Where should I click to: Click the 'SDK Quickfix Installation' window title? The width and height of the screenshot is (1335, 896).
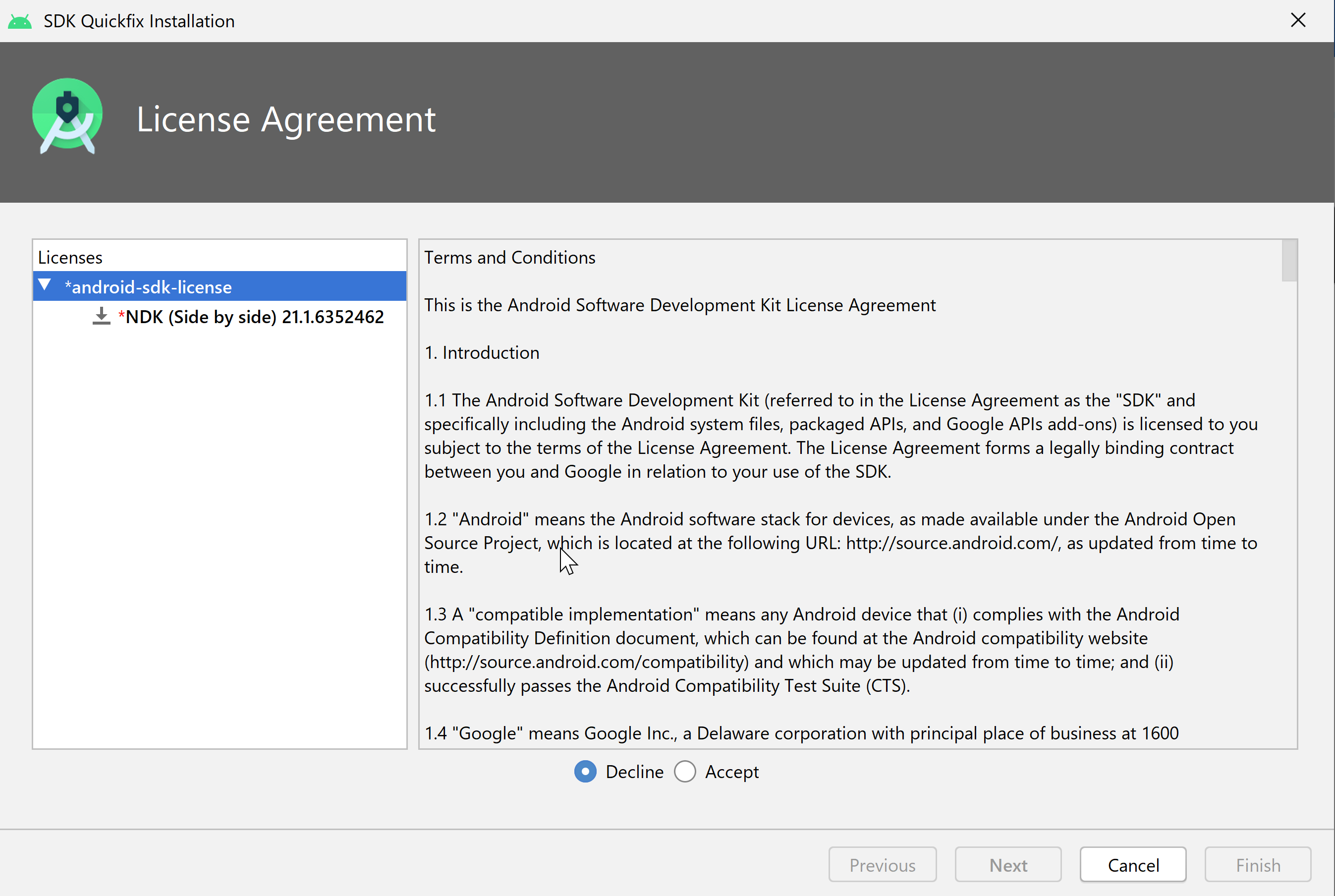tap(139, 21)
